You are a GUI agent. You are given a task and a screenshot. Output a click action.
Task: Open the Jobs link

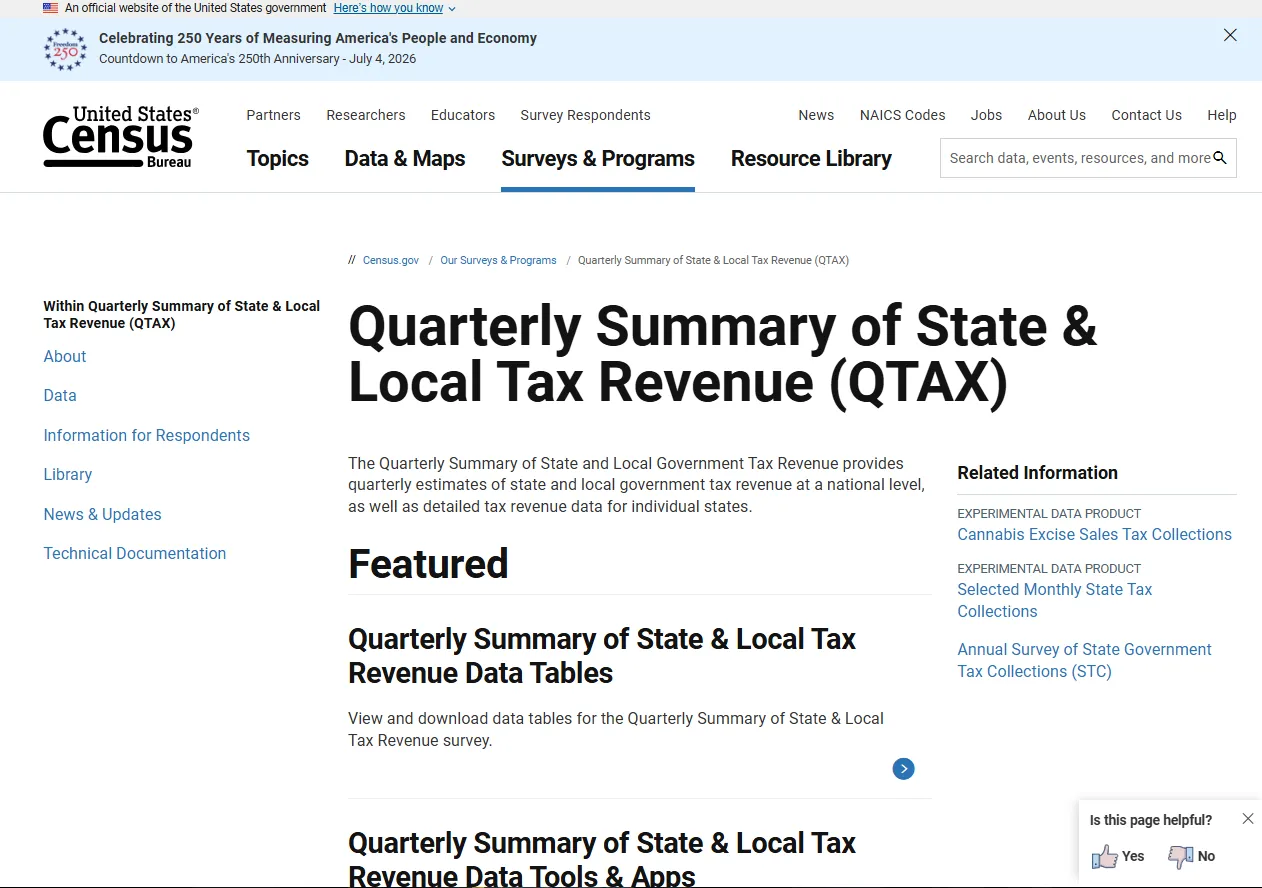[x=986, y=115]
